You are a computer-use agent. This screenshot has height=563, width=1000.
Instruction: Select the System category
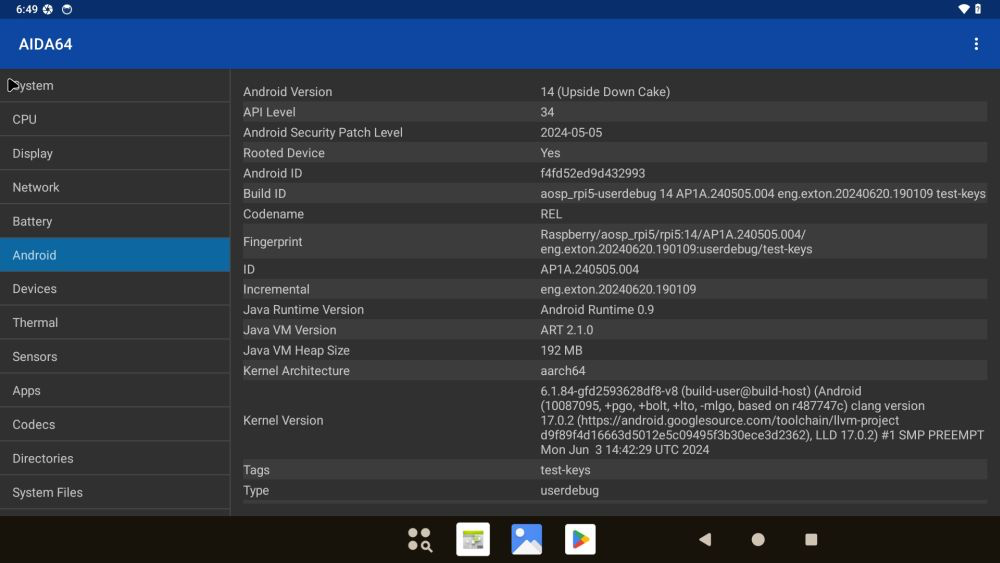[x=115, y=85]
